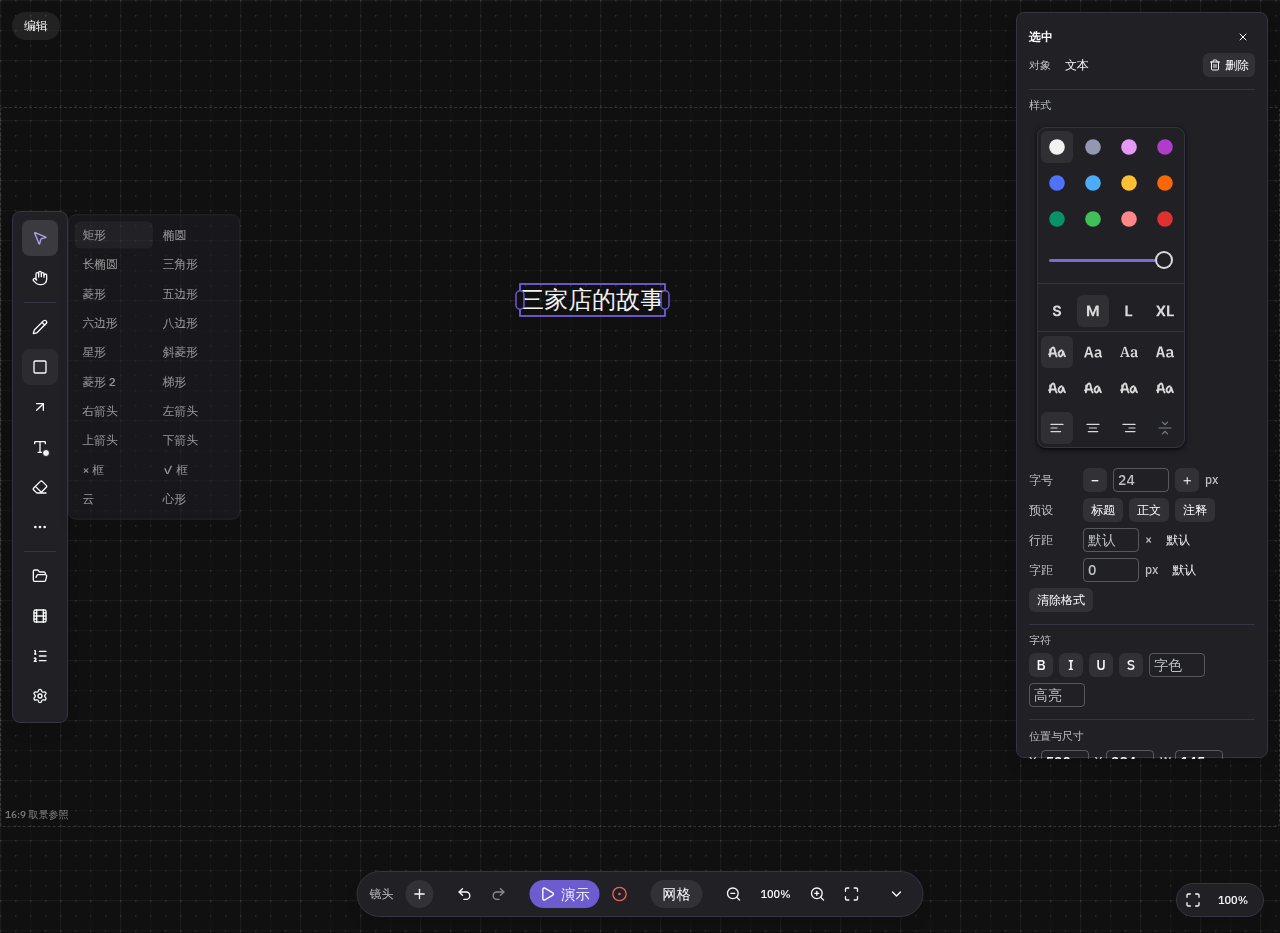Click the 字号 font size input field
The width and height of the screenshot is (1280, 933).
pyautogui.click(x=1141, y=480)
